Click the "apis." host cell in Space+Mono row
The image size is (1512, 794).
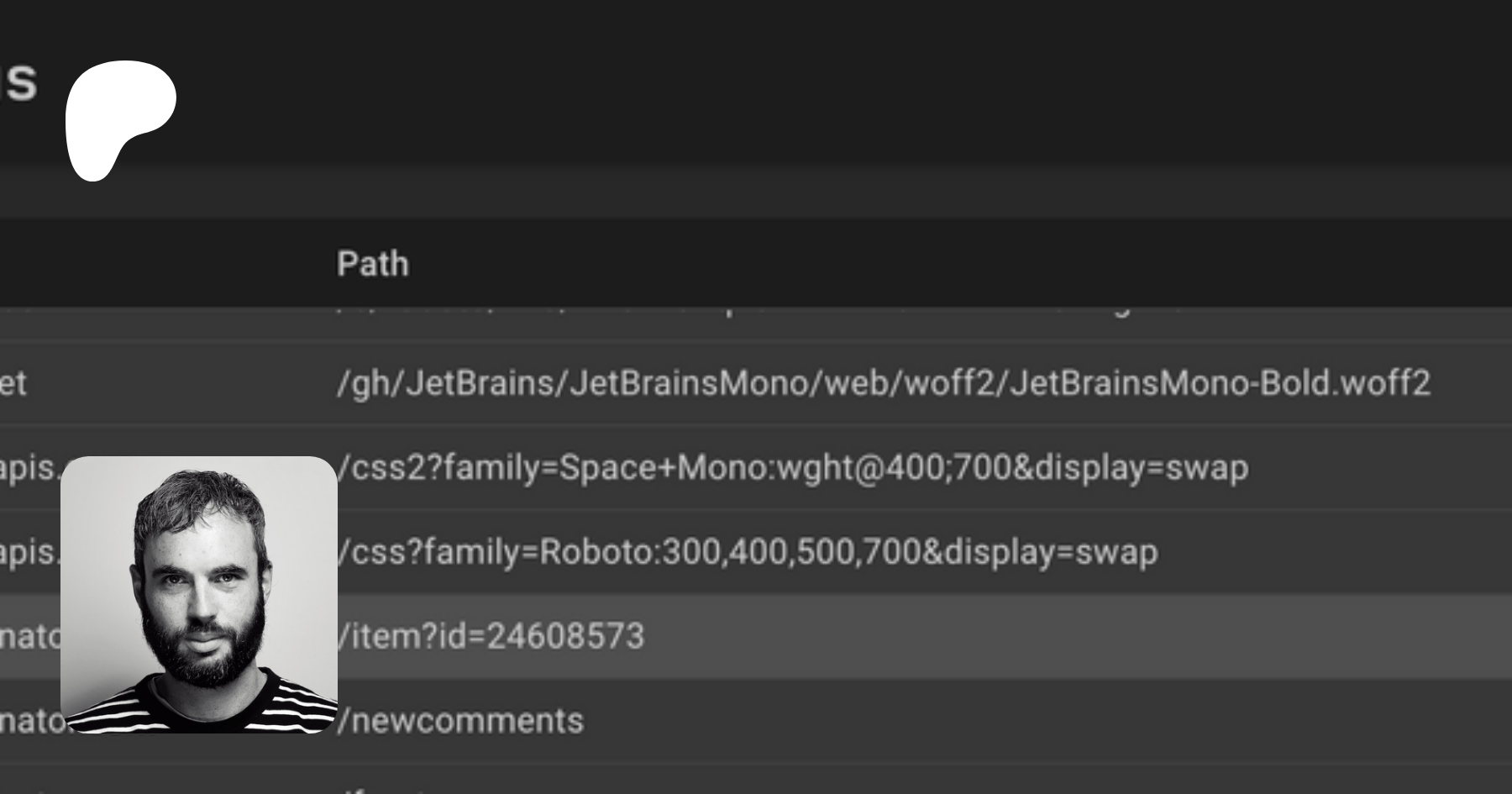29,468
